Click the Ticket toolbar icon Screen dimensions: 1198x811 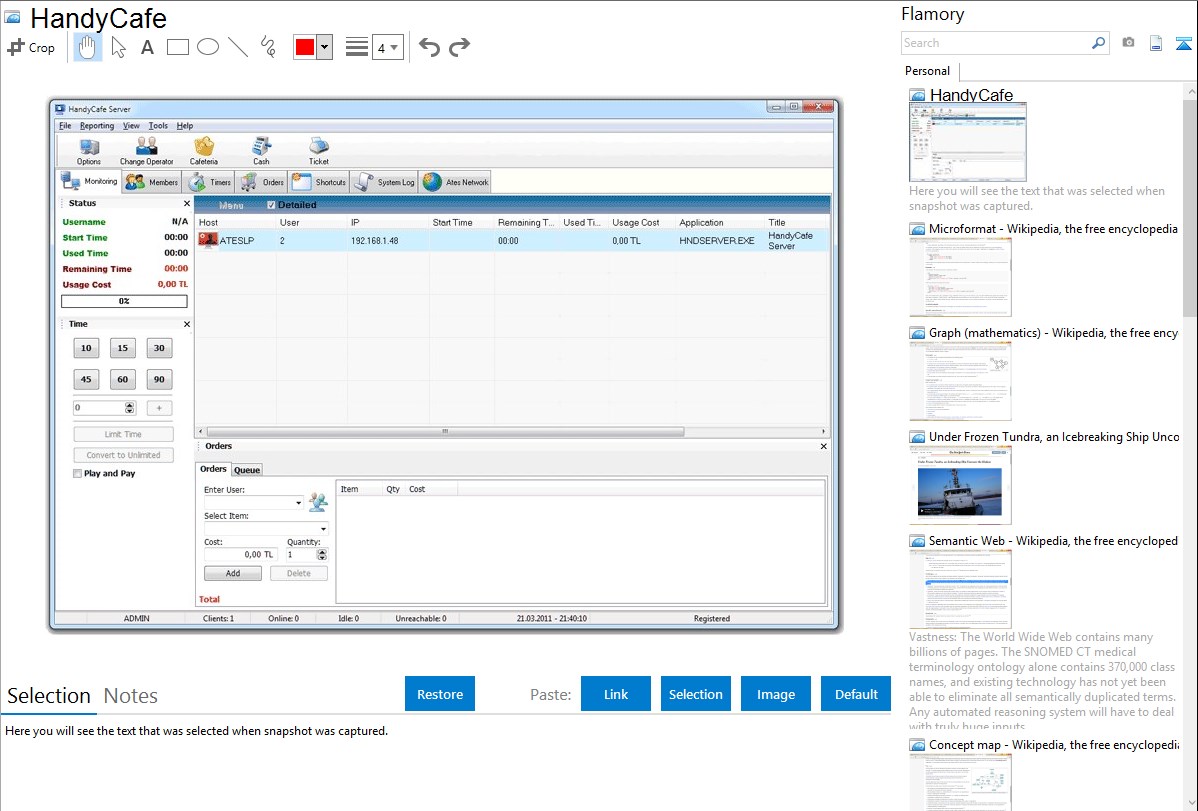[319, 151]
